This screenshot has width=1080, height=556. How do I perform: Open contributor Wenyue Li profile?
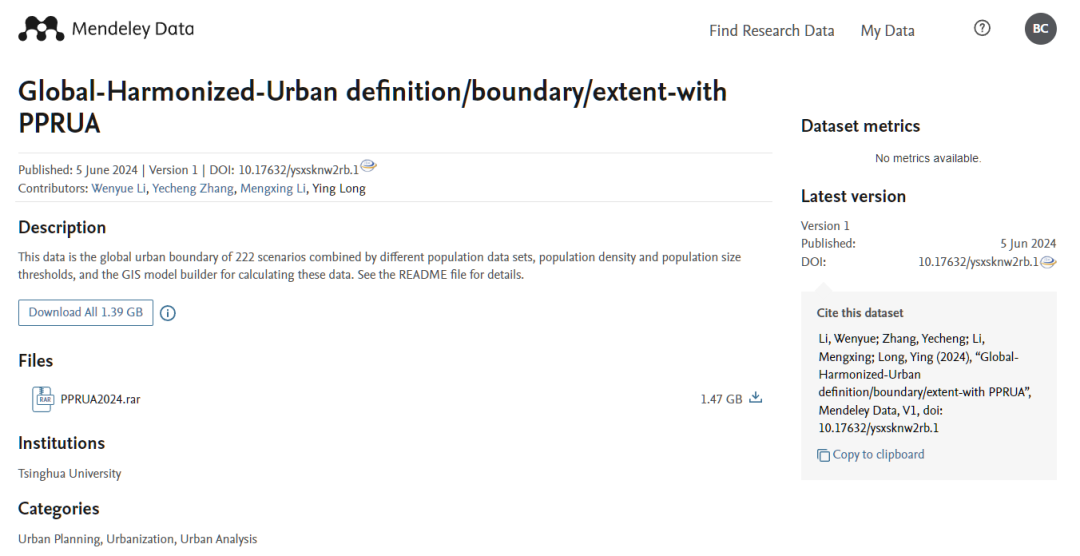118,188
